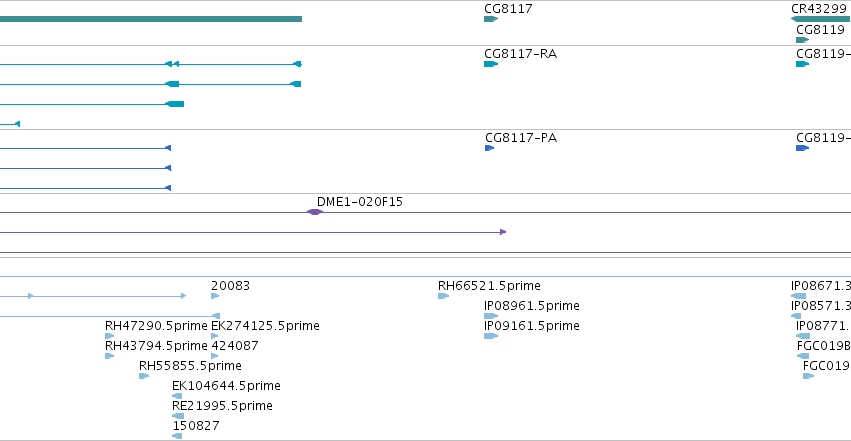Click the 424087 feature label

[234, 346]
